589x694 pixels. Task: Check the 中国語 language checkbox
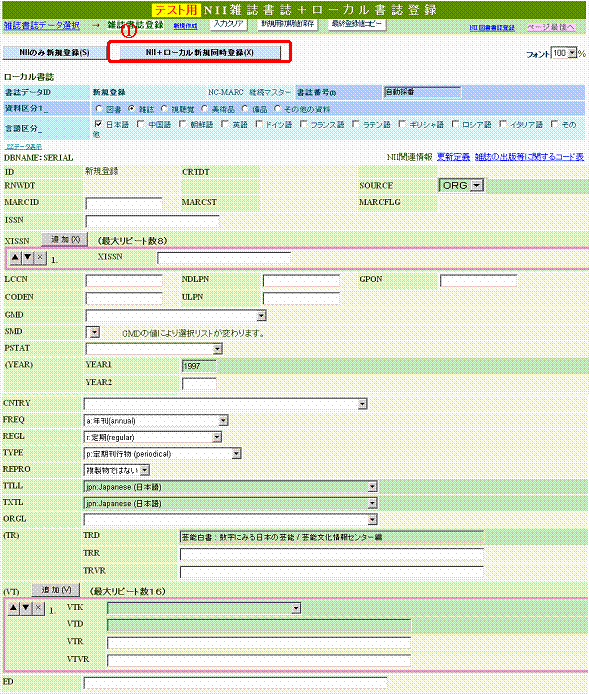click(141, 124)
